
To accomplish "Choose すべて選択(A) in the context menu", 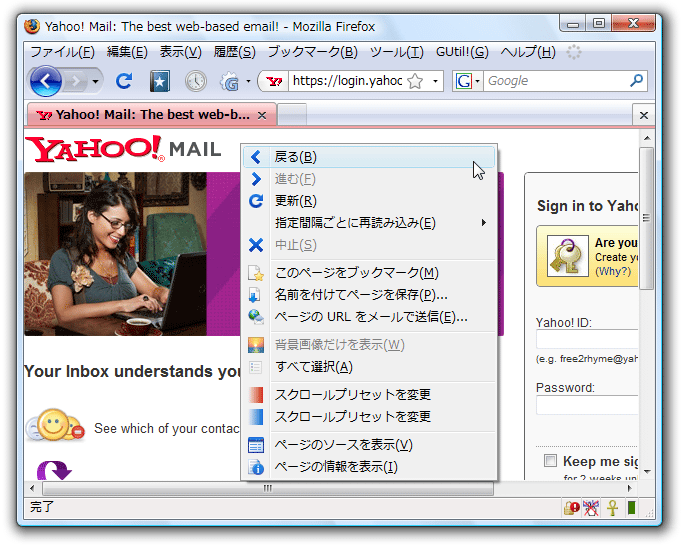I will click(369, 367).
